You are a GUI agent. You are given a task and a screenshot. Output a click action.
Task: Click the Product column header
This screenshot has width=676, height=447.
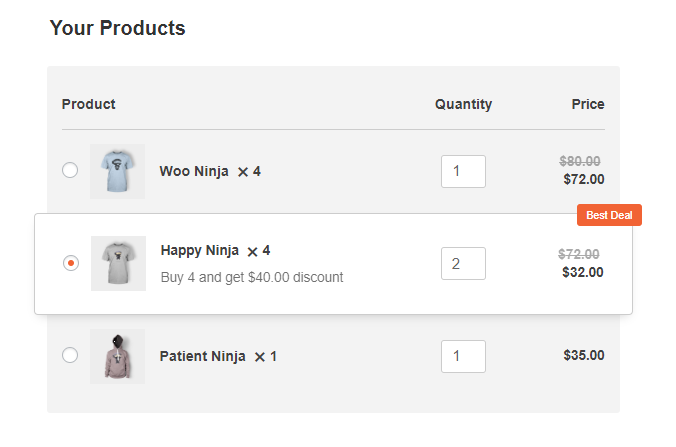88,104
